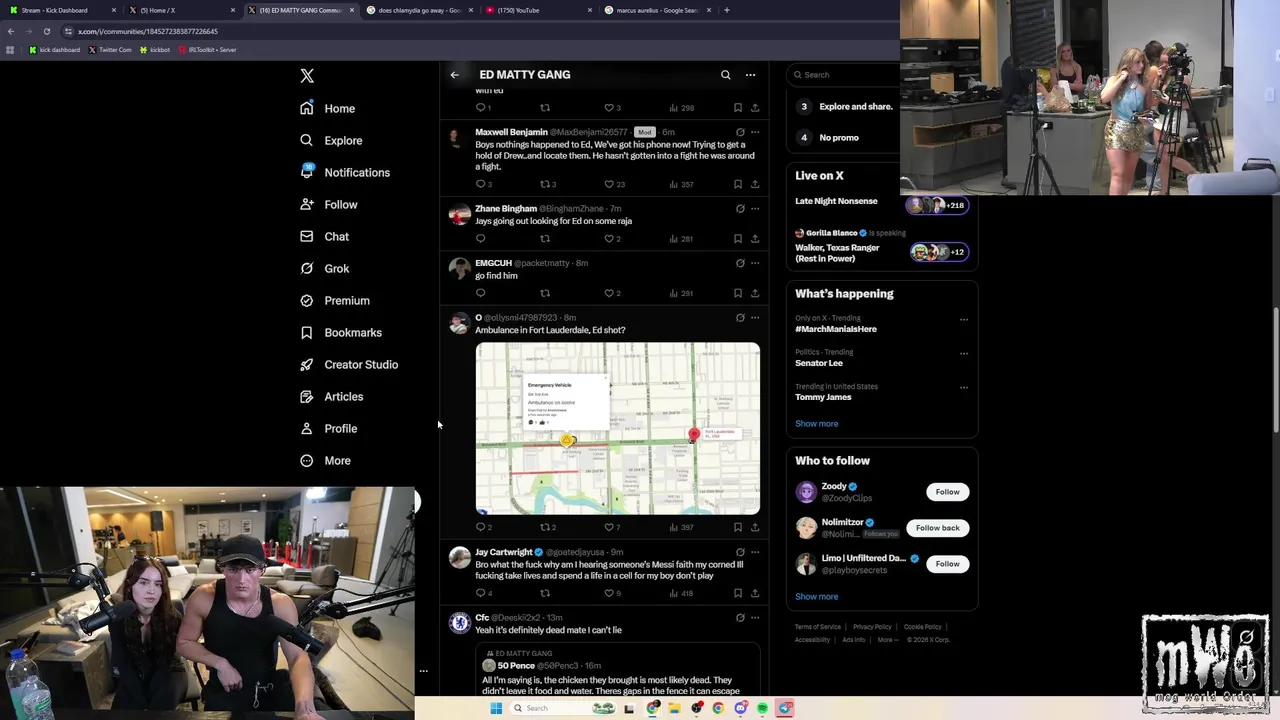Image resolution: width=1280 pixels, height=720 pixels.
Task: Open community options three-dot menu in header
Action: 750,74
